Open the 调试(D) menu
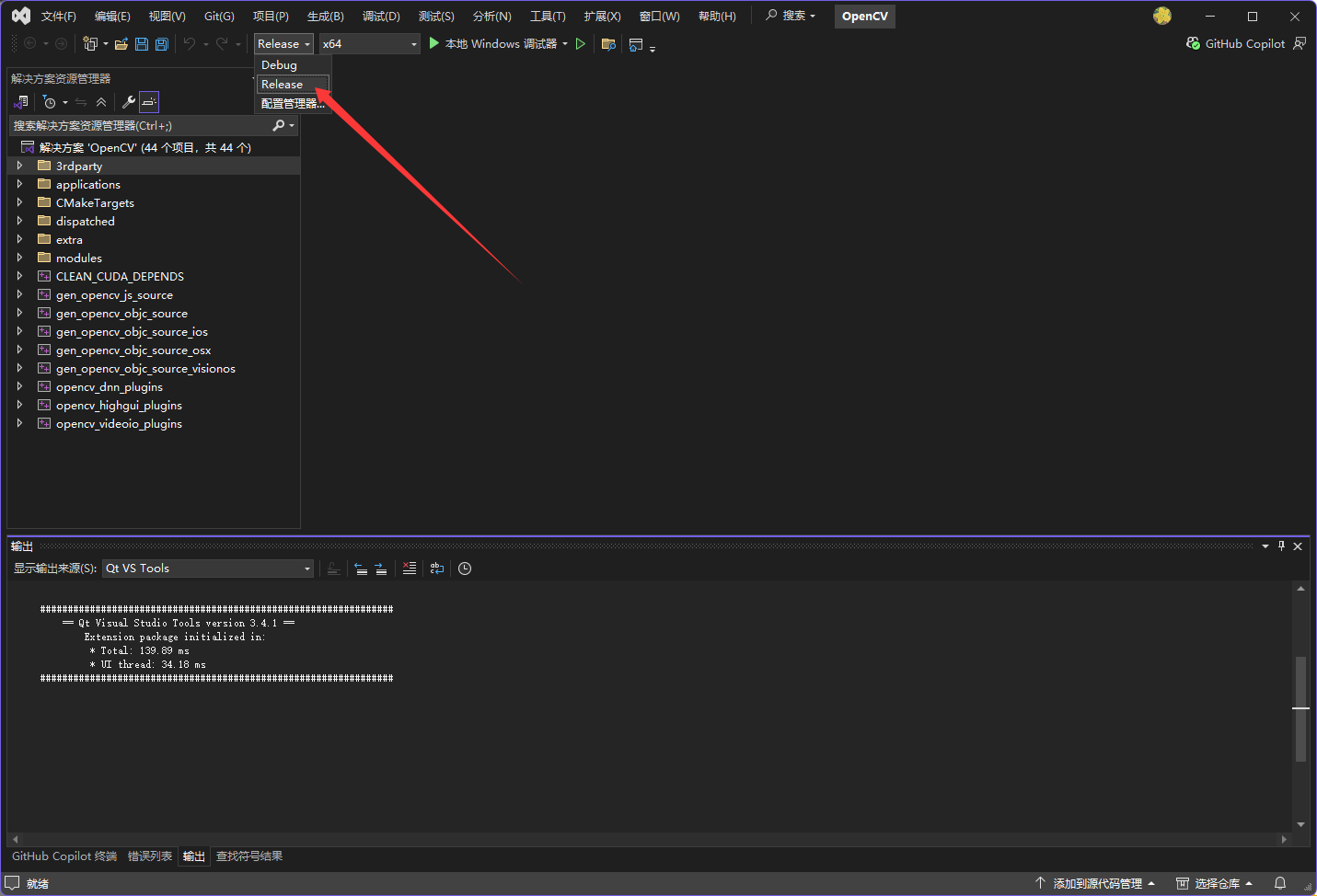The image size is (1317, 896). point(381,17)
